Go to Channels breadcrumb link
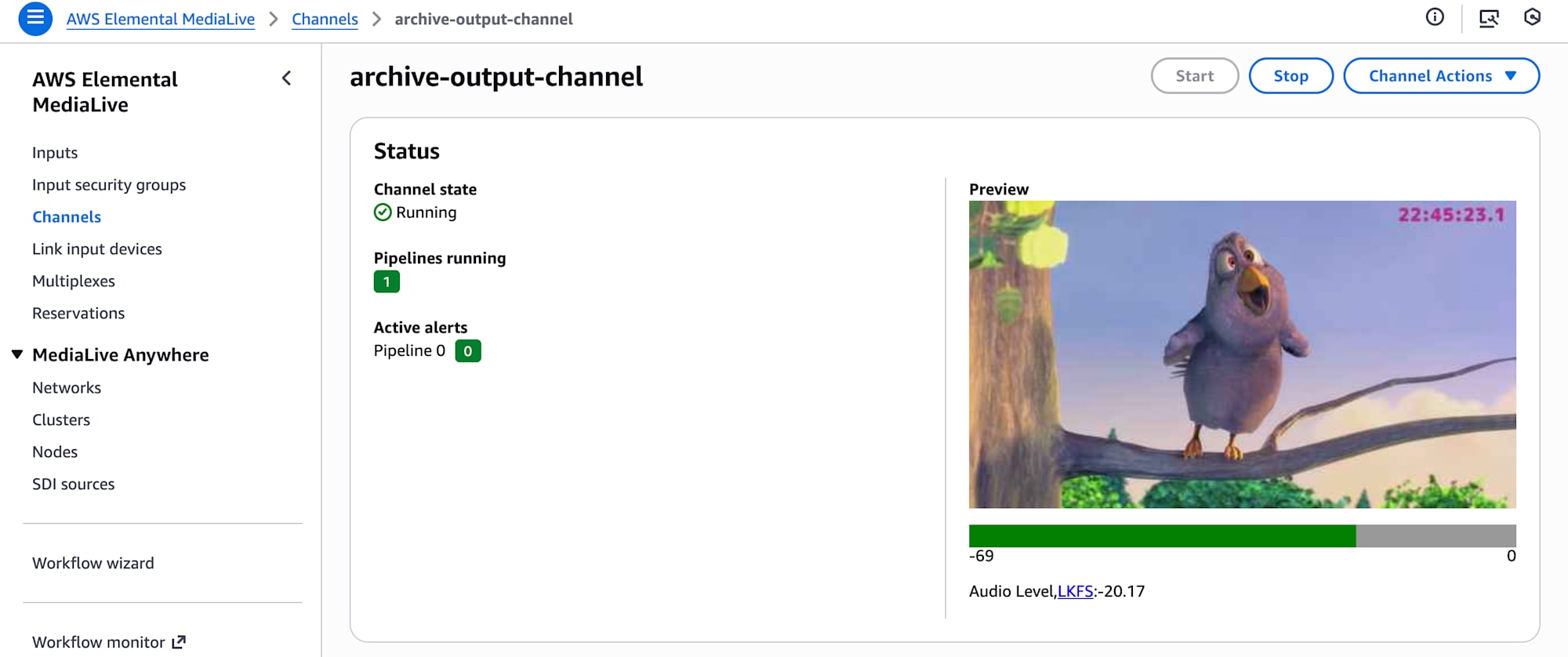Screen dimensions: 1568x657 pyautogui.click(x=325, y=19)
